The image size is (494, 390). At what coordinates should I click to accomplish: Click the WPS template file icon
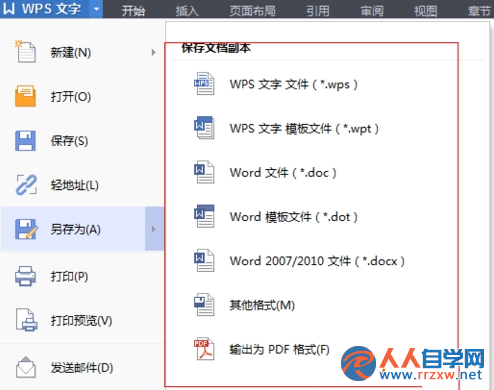coord(204,128)
